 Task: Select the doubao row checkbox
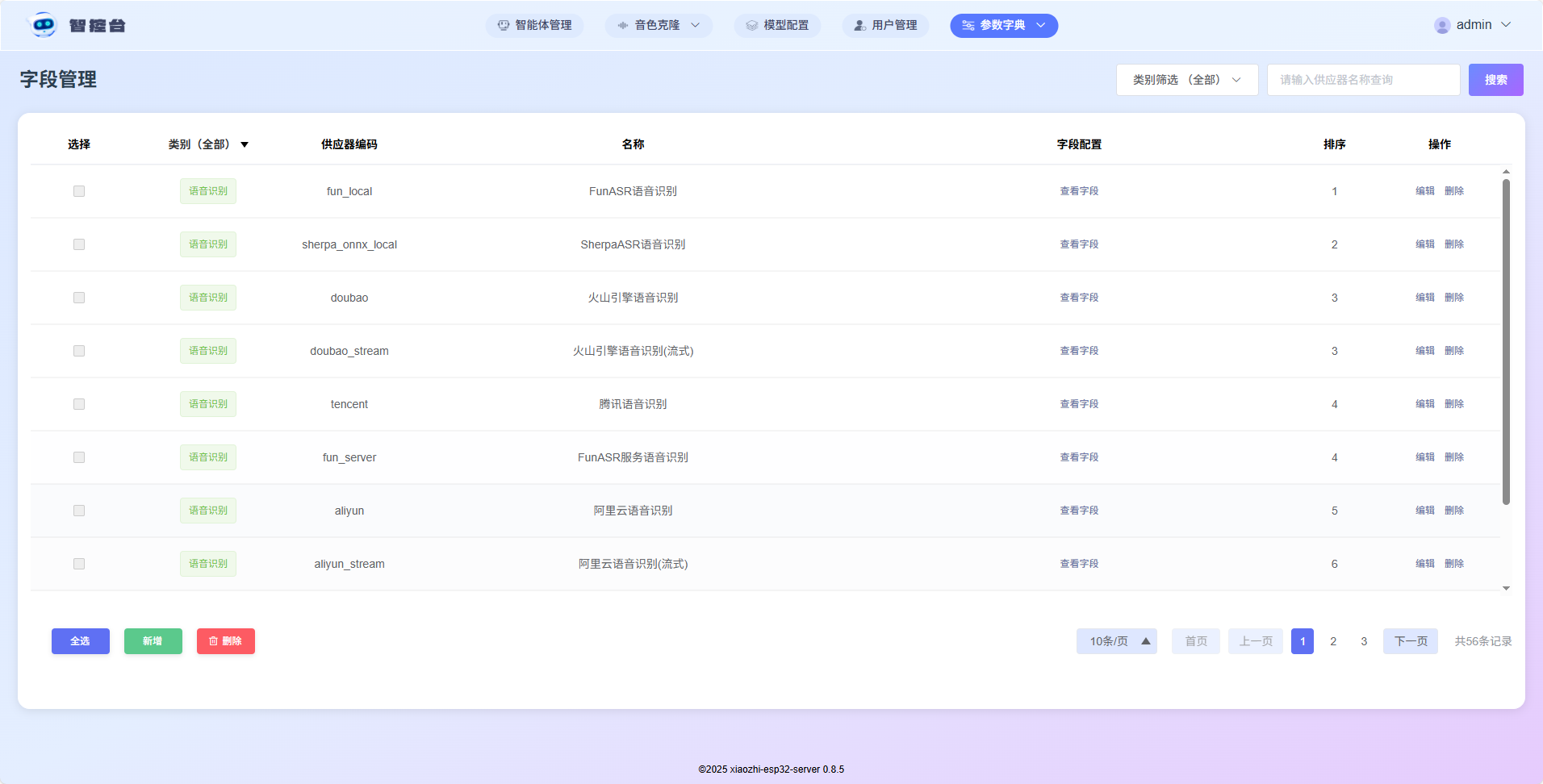coord(79,298)
